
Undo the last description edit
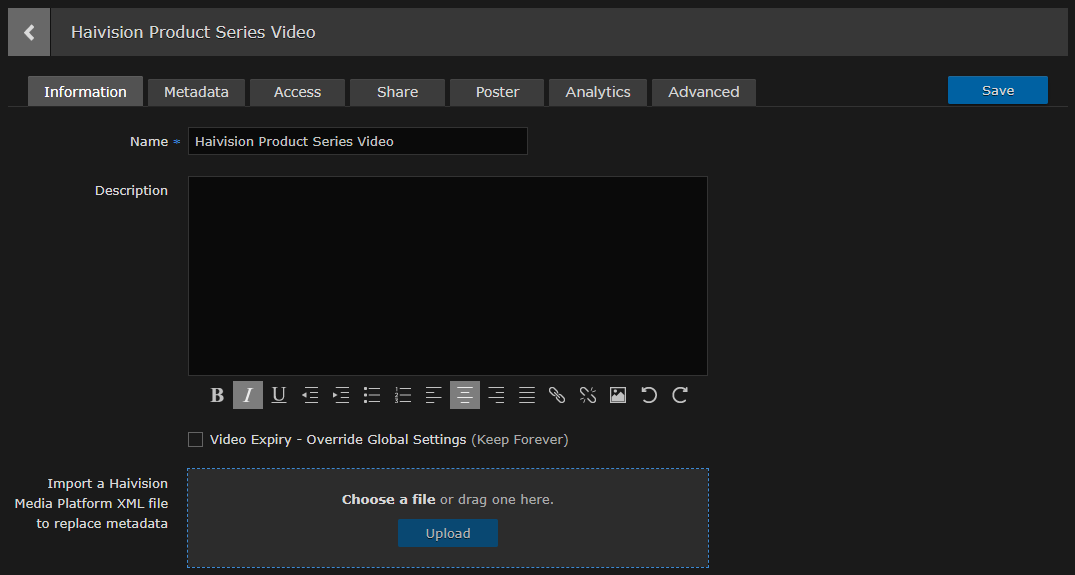pos(649,395)
